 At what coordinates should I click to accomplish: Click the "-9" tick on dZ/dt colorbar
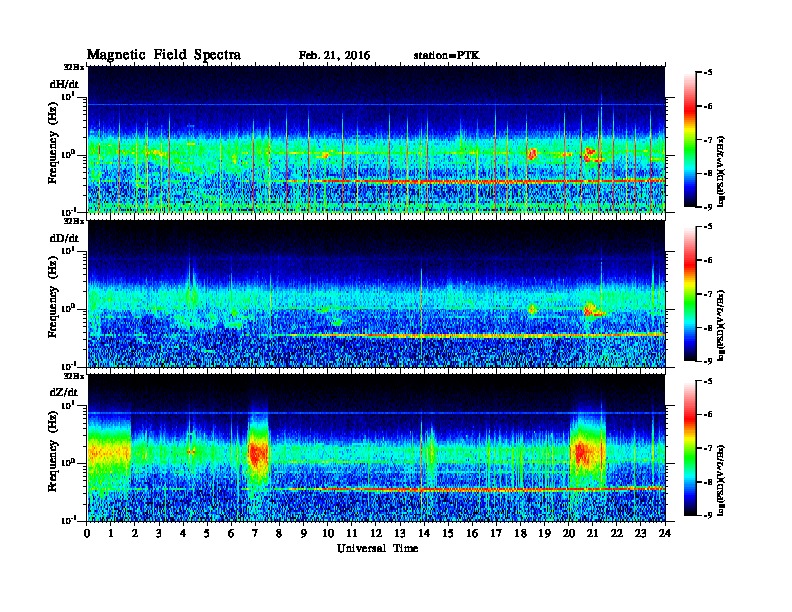click(708, 515)
